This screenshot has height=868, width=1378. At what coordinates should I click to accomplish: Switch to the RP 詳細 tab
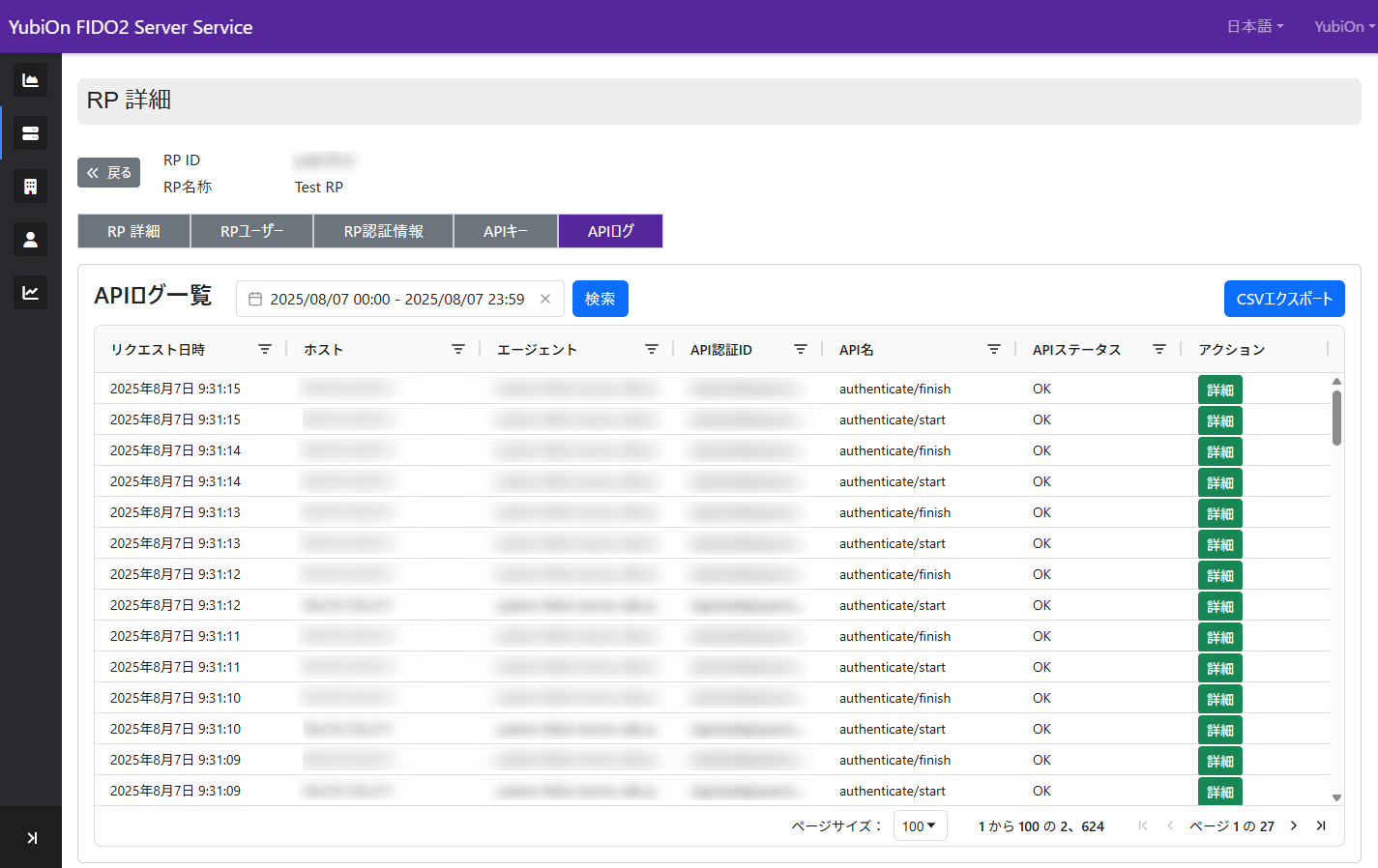coord(133,231)
